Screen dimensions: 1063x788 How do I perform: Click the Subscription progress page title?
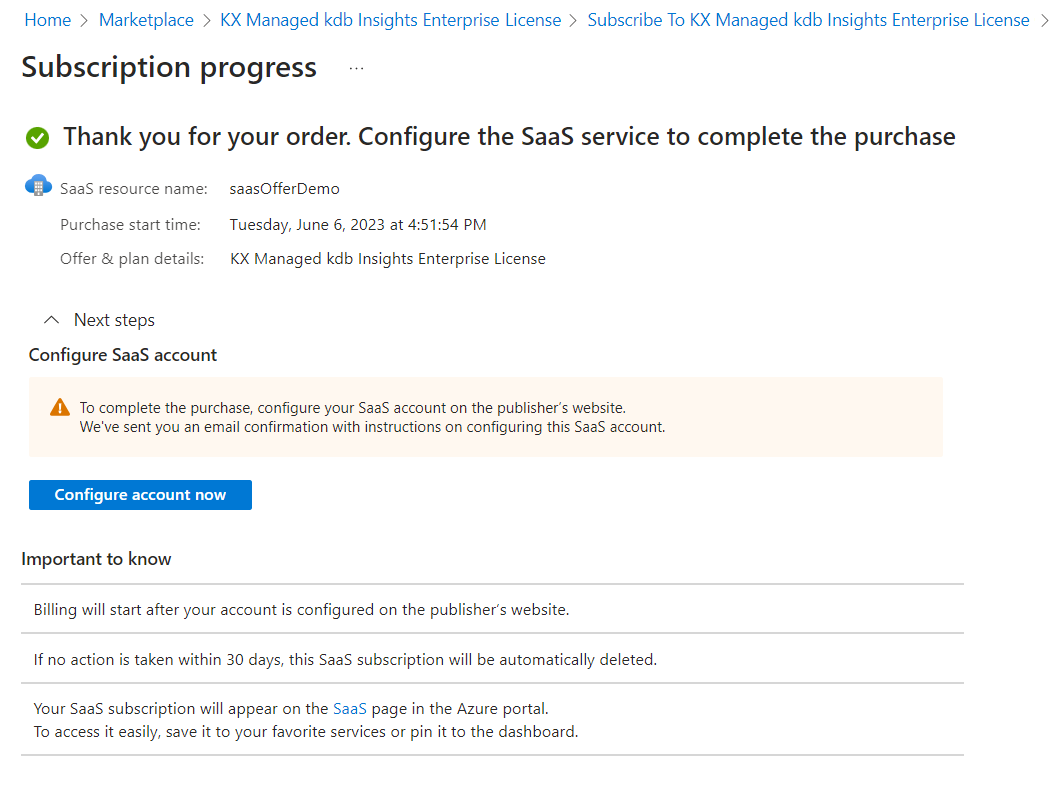click(x=169, y=68)
